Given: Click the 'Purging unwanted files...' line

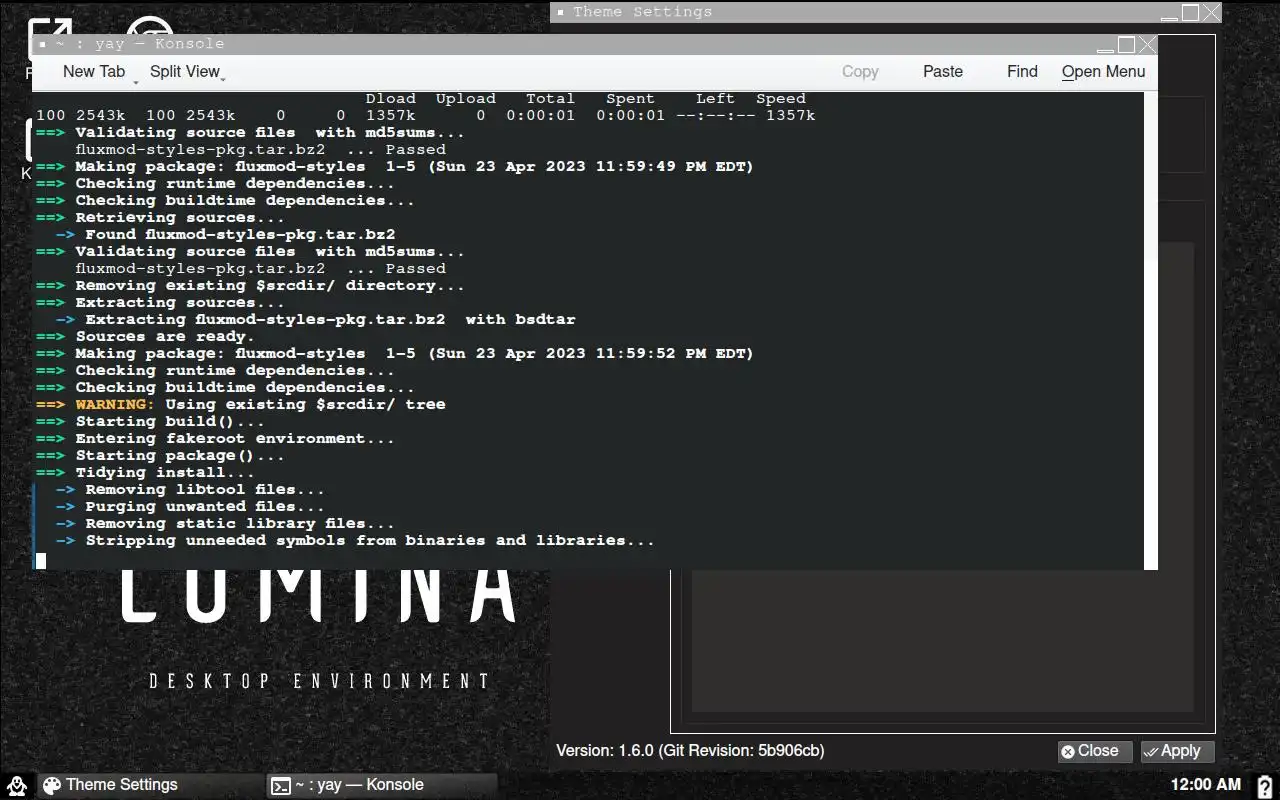Looking at the screenshot, I should 190,506.
